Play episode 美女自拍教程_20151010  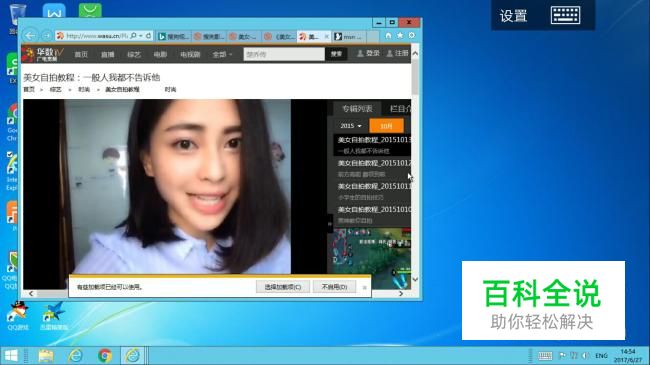click(374, 210)
